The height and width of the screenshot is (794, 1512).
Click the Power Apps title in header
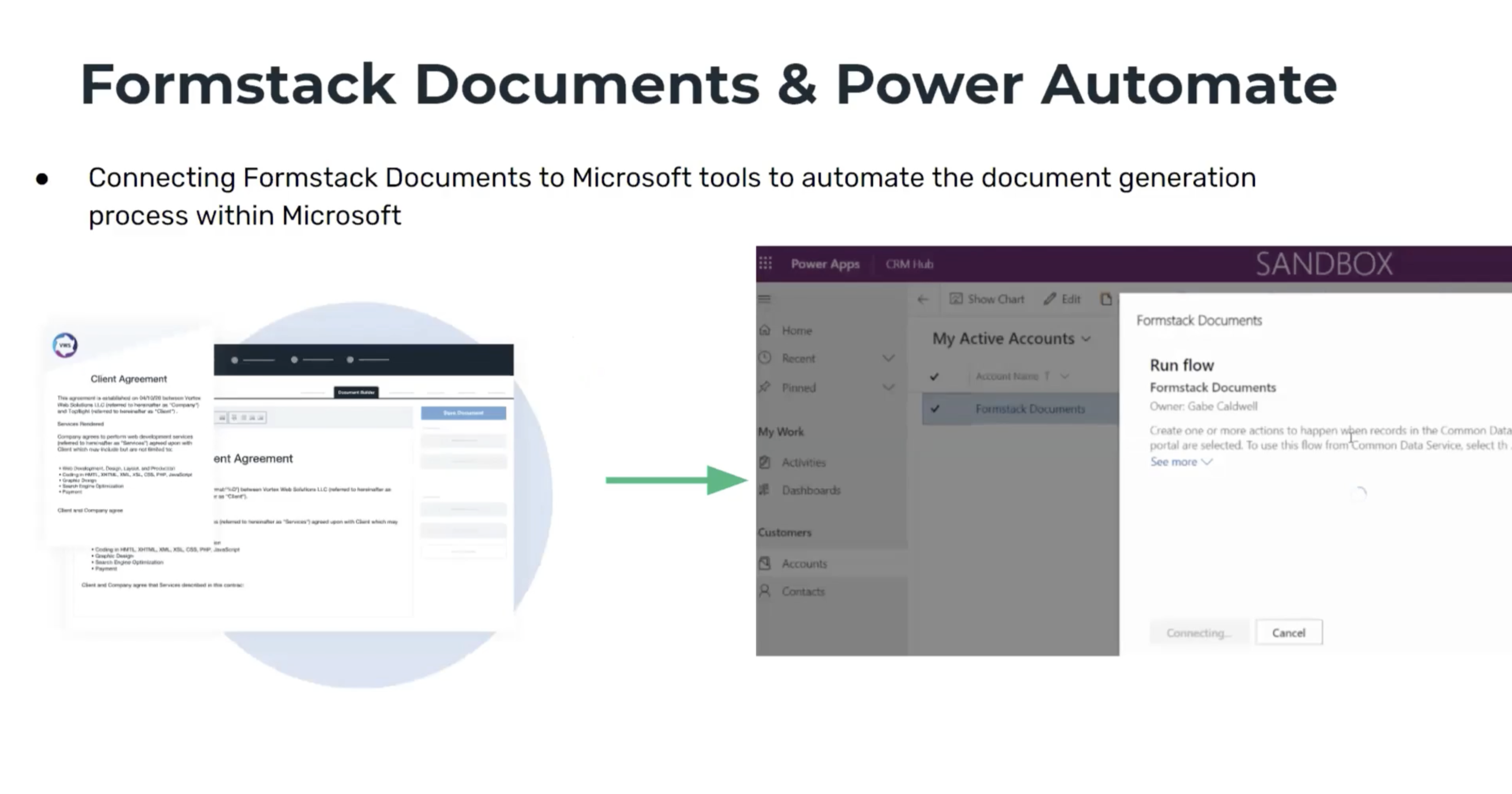[825, 264]
